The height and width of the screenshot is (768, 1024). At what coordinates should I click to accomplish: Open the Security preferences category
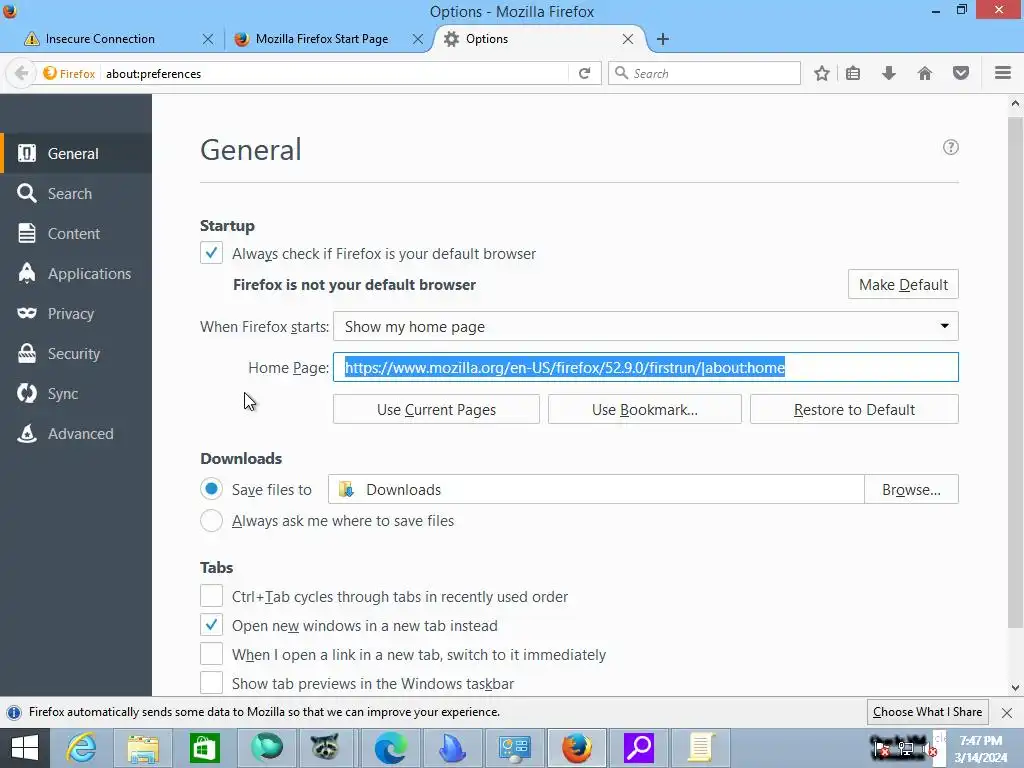point(76,353)
